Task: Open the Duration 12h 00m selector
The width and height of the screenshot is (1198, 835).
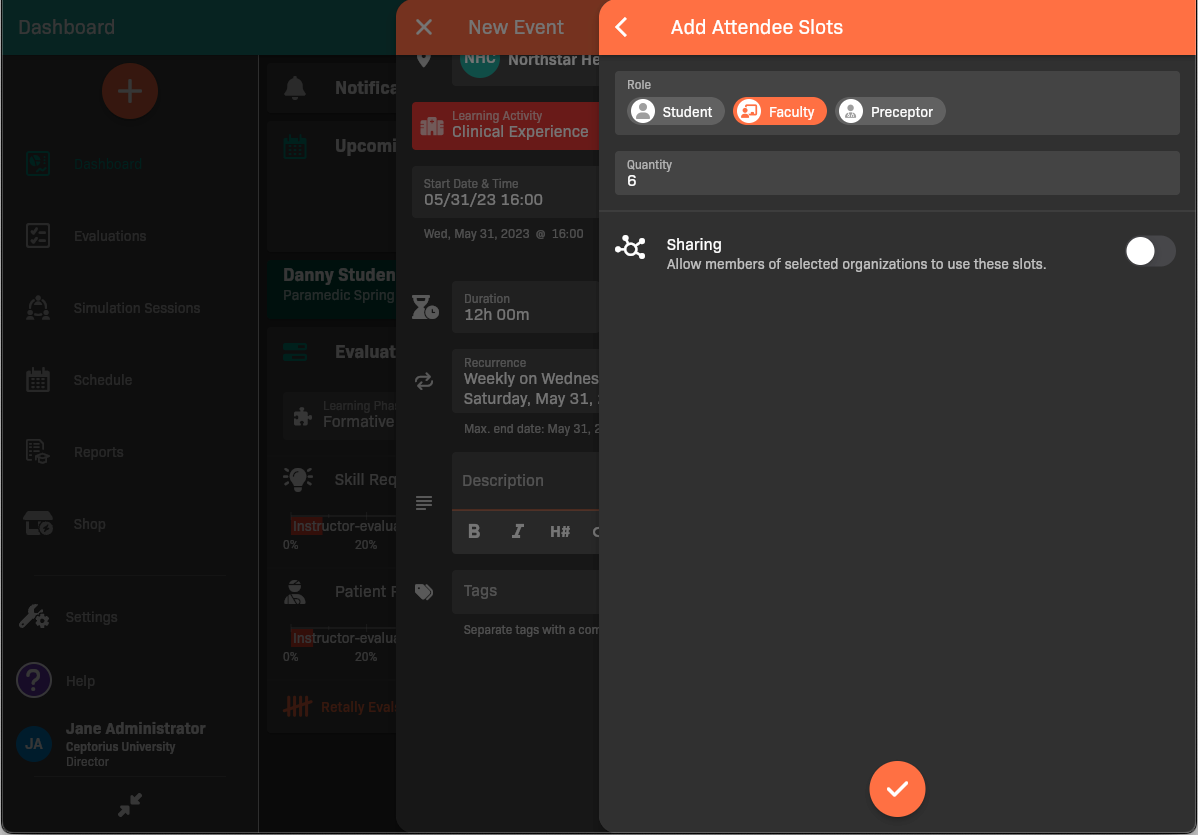Action: [525, 307]
